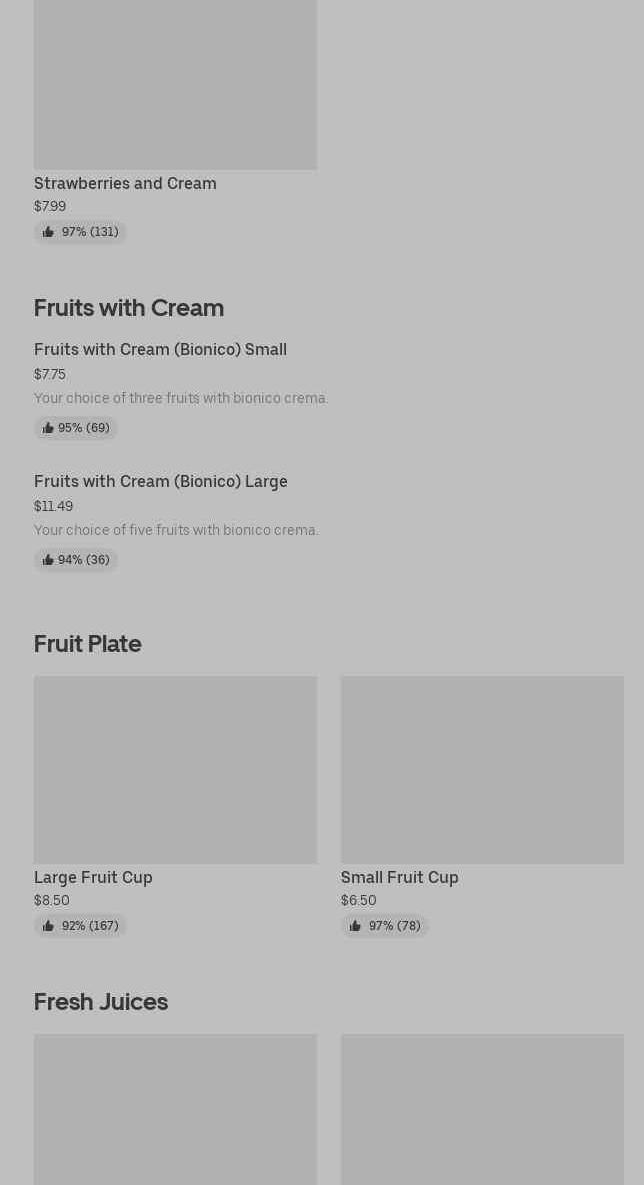The width and height of the screenshot is (644, 1185).
Task: Click the Fruit Plate section heading
Action: (88, 643)
